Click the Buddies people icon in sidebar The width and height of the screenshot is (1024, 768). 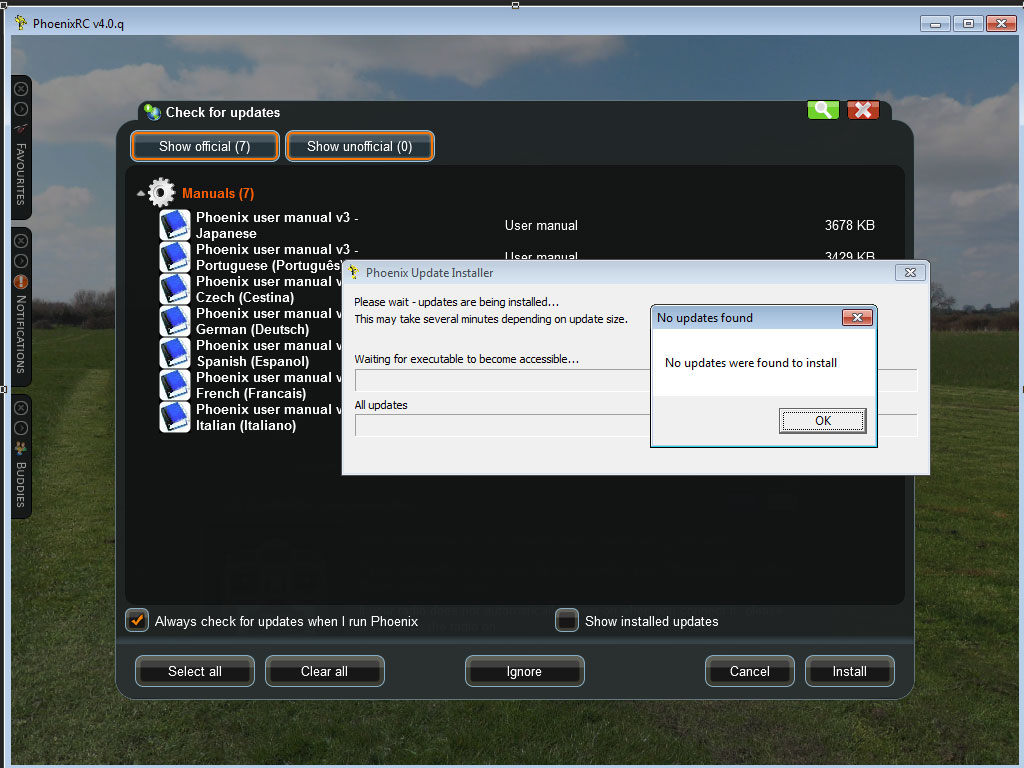[x=21, y=448]
